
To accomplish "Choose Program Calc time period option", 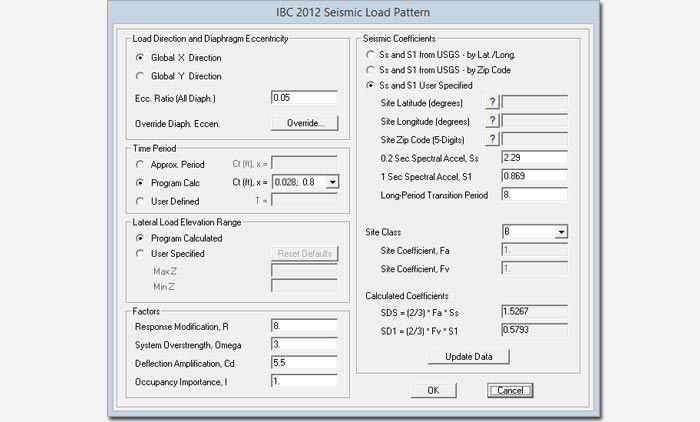I will coord(140,183).
